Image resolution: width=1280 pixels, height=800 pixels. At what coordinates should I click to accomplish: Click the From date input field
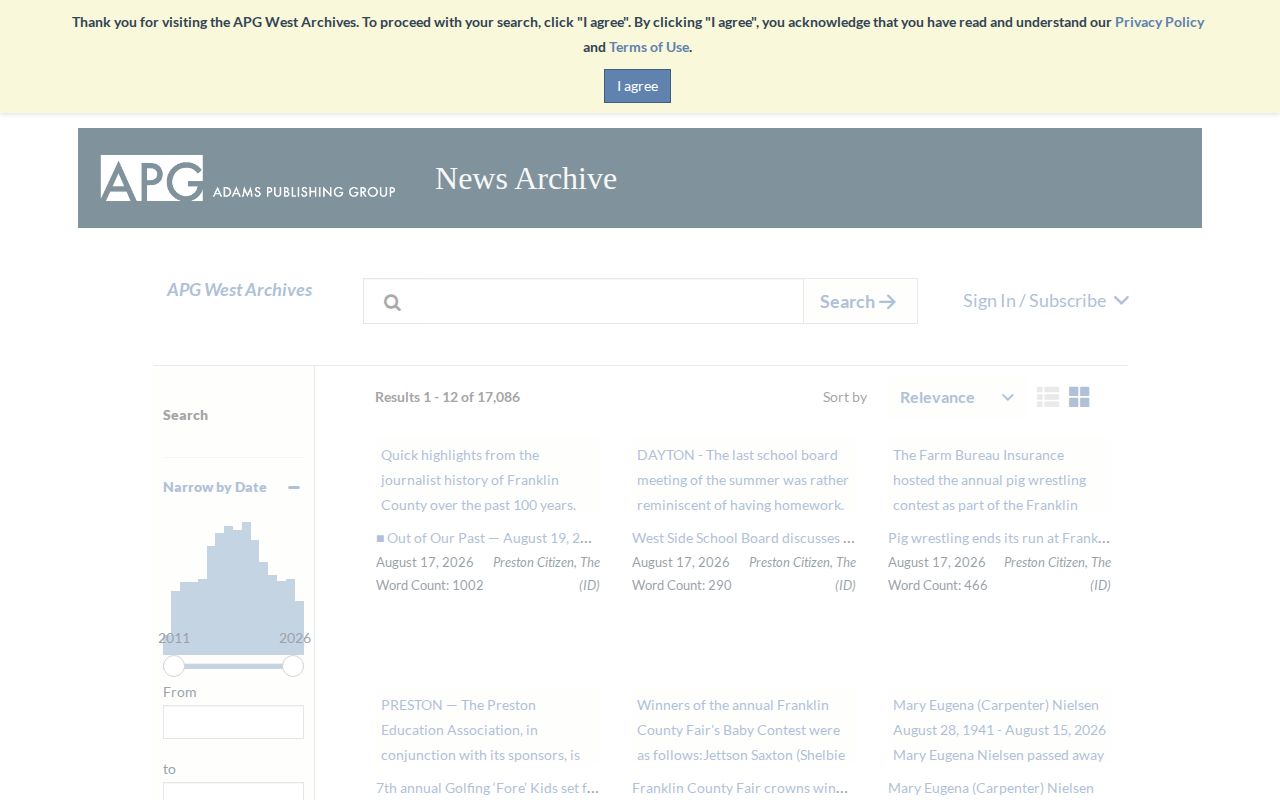point(233,722)
